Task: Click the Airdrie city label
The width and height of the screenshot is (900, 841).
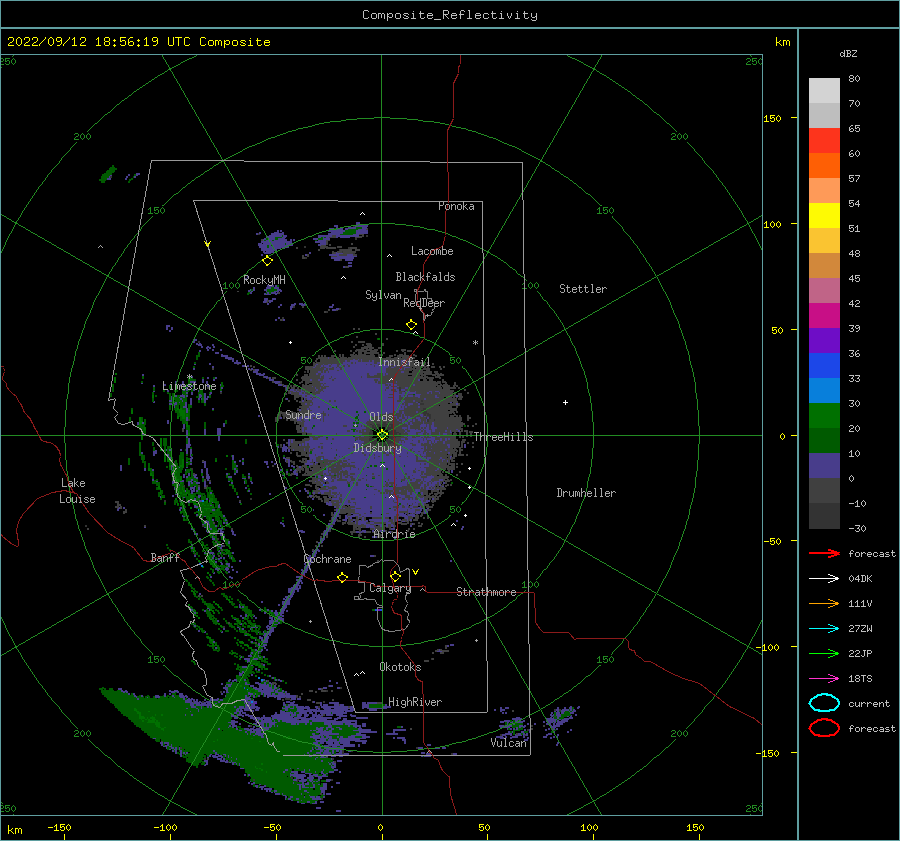Action: (x=394, y=534)
